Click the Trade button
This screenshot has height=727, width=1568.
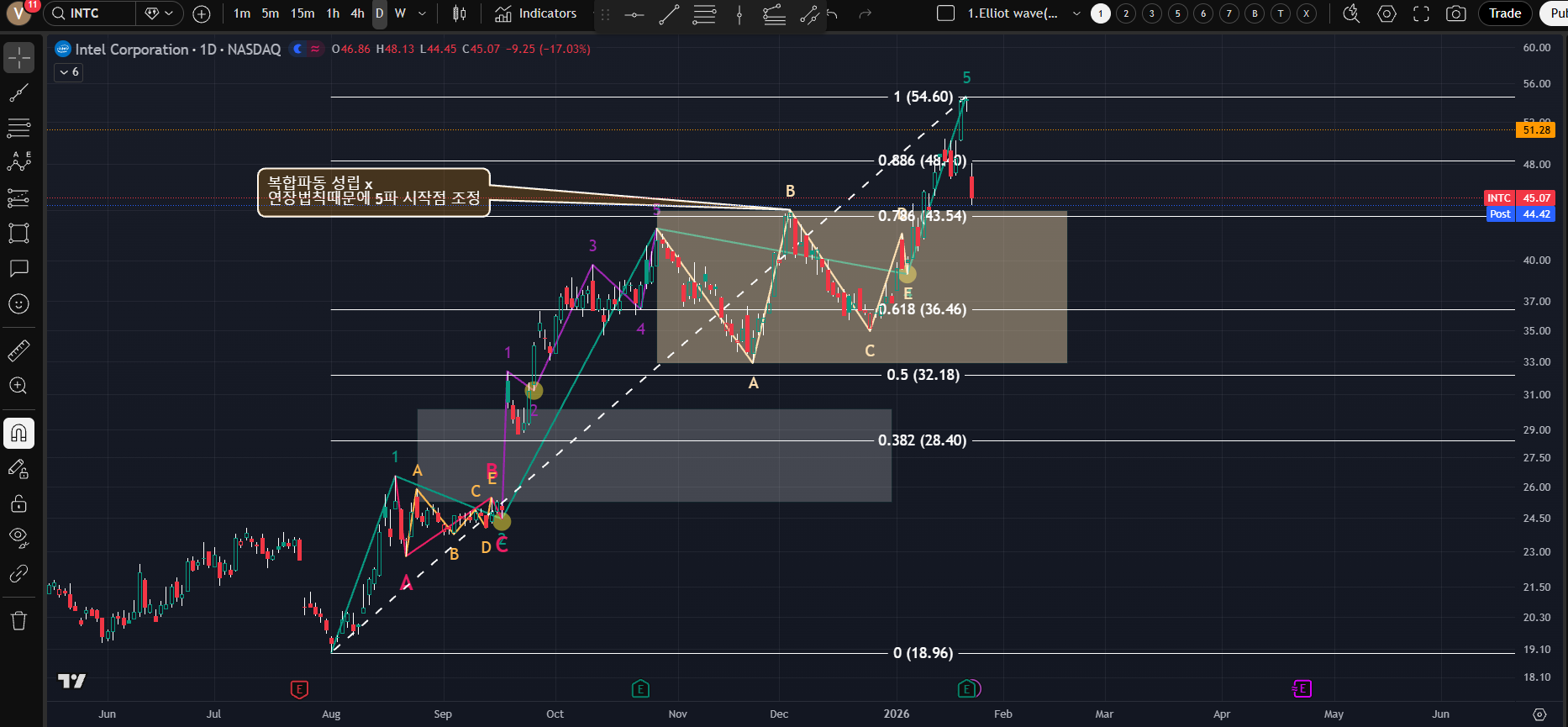pyautogui.click(x=1504, y=13)
